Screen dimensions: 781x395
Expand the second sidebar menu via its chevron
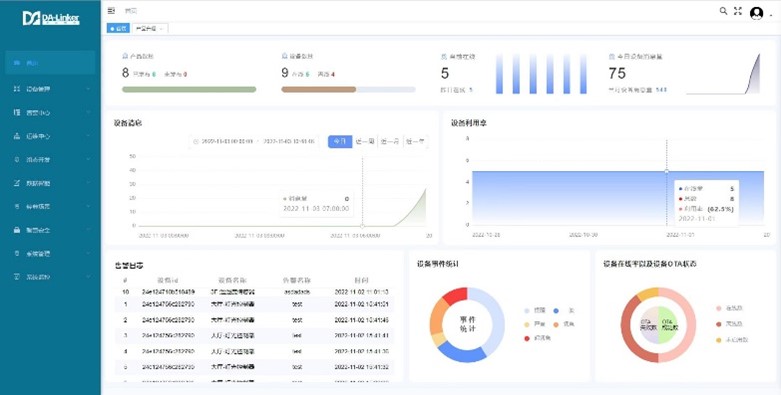tap(88, 89)
